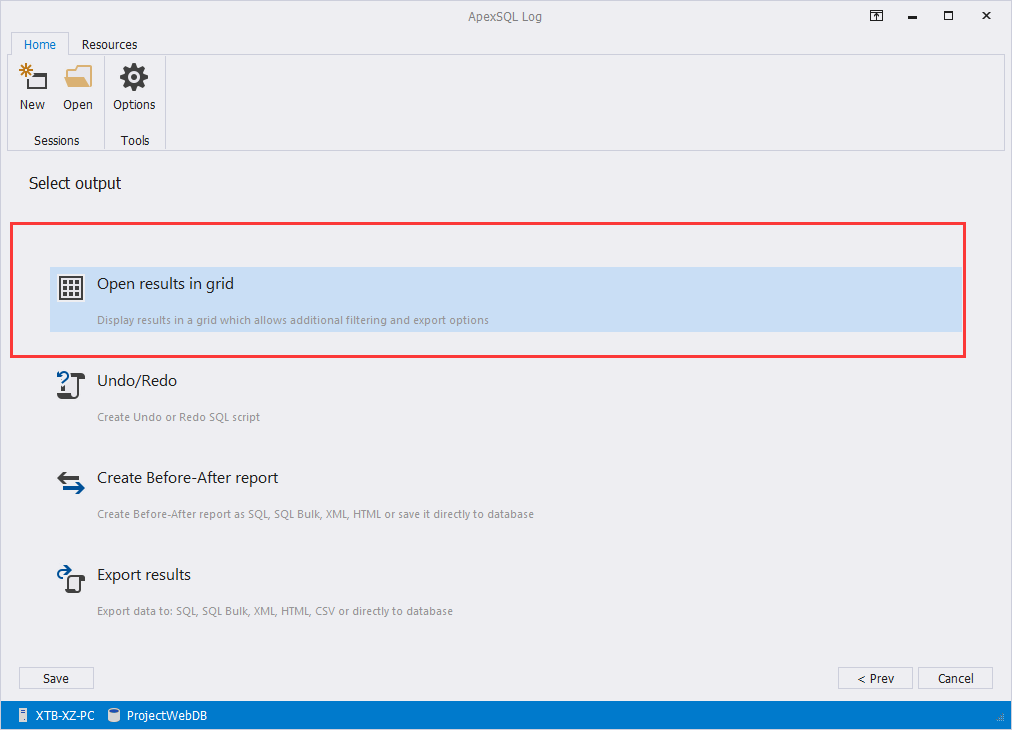Click the grid icon beside Open results in grid
The height and width of the screenshot is (730, 1012).
(70, 287)
